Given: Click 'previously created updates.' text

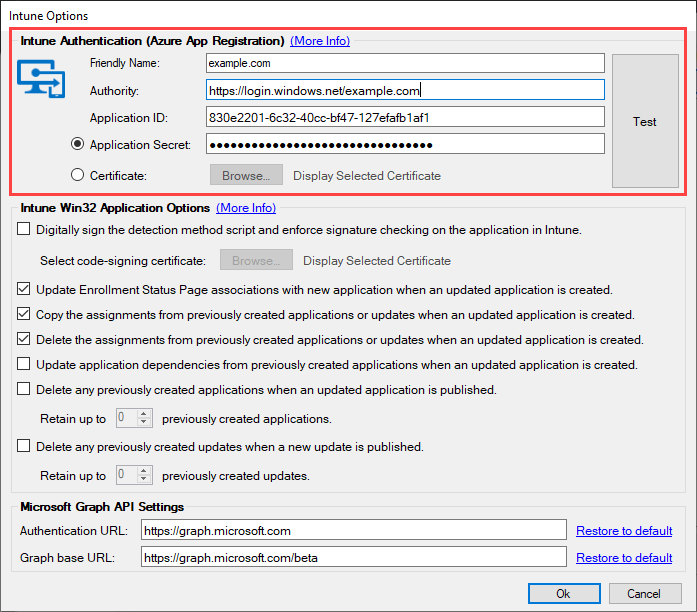Looking at the screenshot, I should point(236,476).
